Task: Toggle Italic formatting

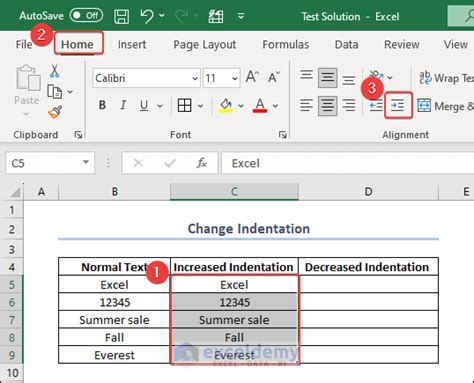Action: (123, 105)
